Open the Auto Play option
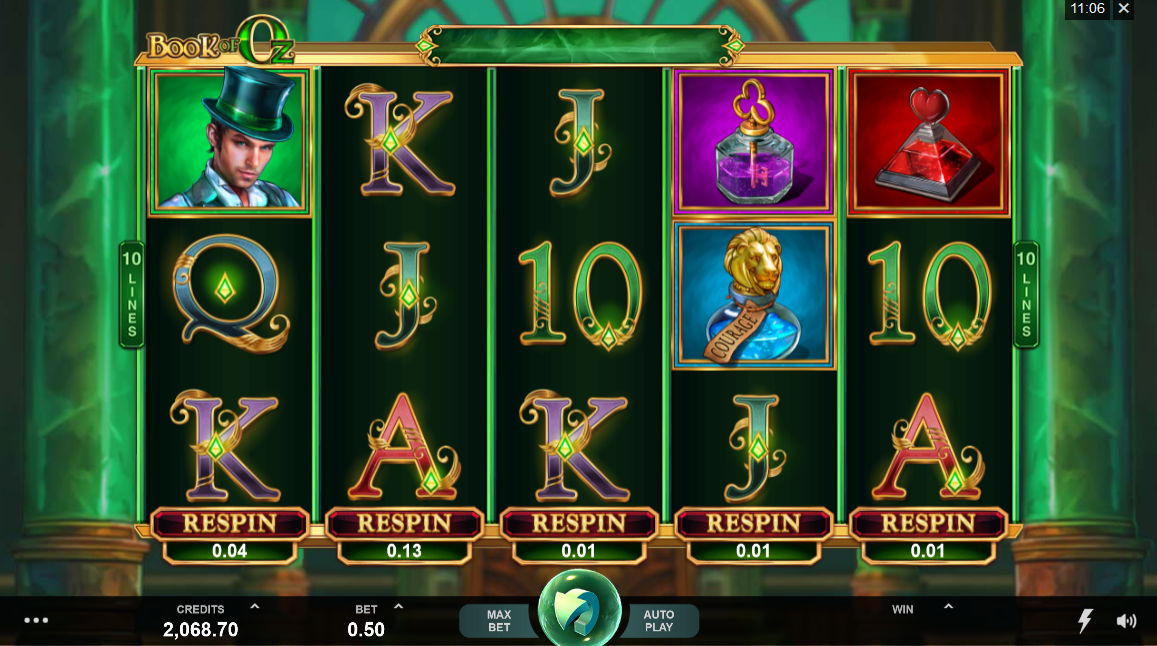Viewport: 1157px width, 646px height. tap(659, 620)
